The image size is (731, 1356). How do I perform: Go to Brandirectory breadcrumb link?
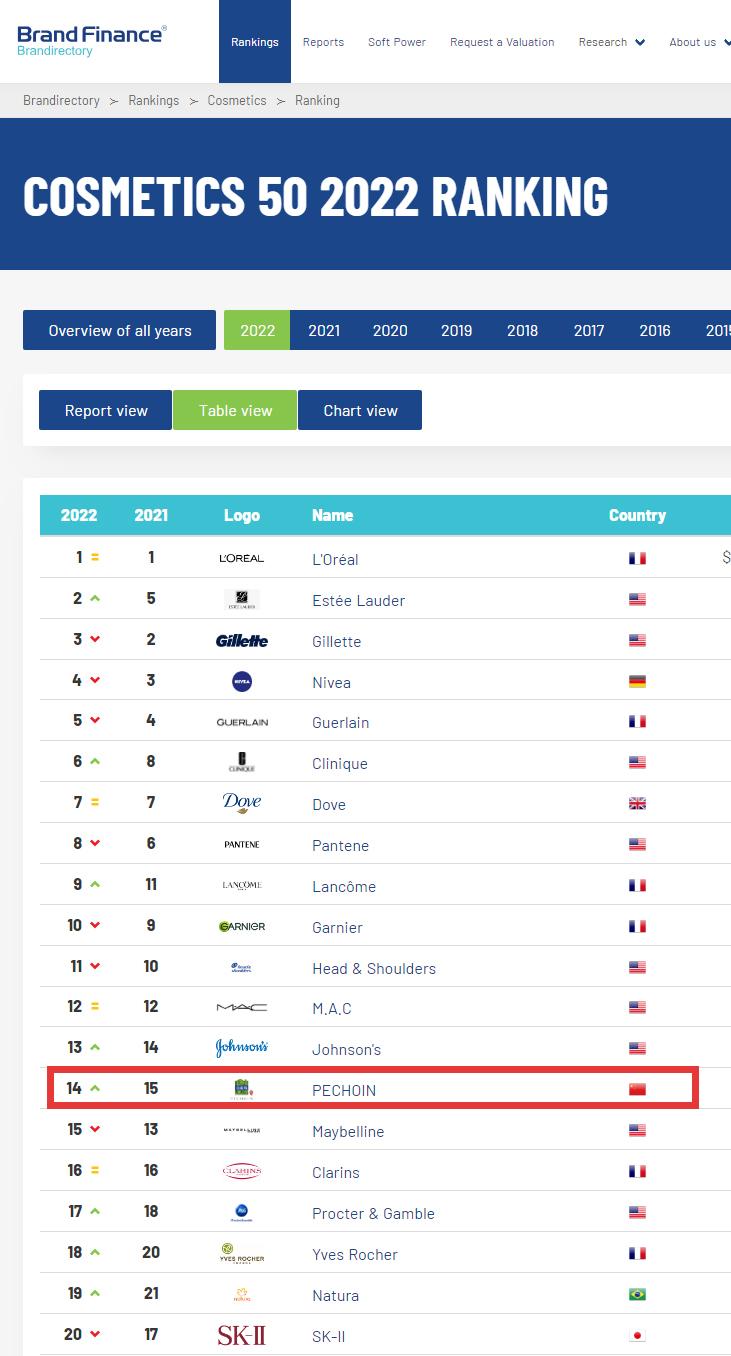point(61,100)
